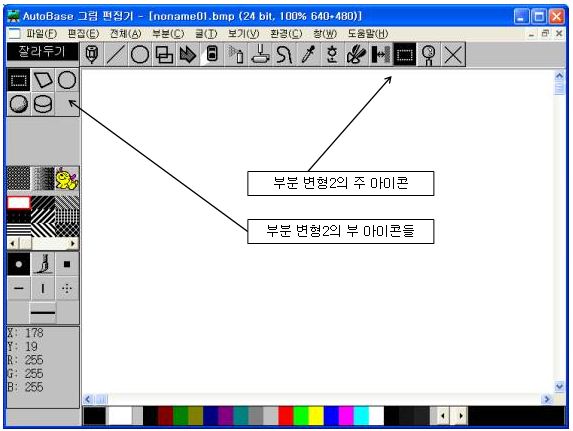
Task: Click the paint roller tool icon
Action: click(260, 54)
